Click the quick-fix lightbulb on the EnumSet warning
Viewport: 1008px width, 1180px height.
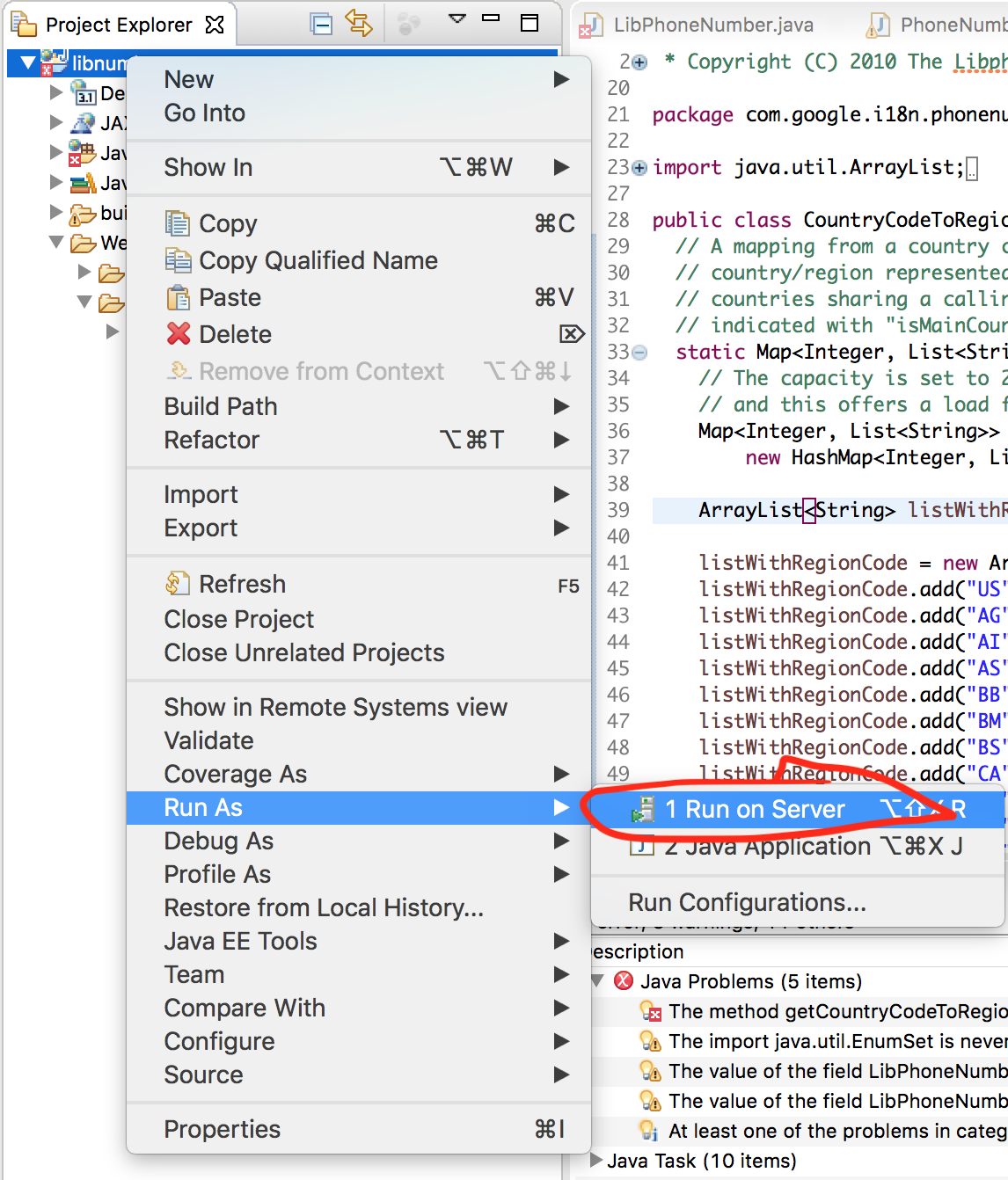(x=648, y=1041)
